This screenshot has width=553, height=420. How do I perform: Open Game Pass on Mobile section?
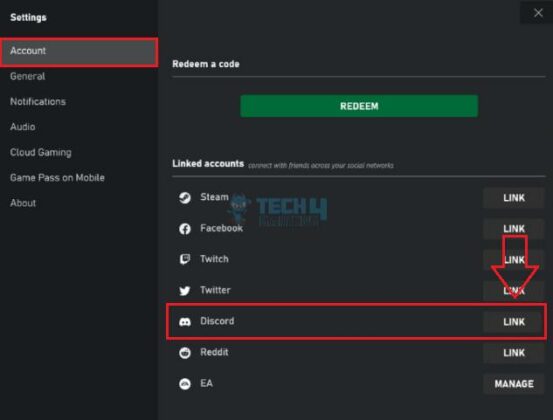(x=57, y=178)
